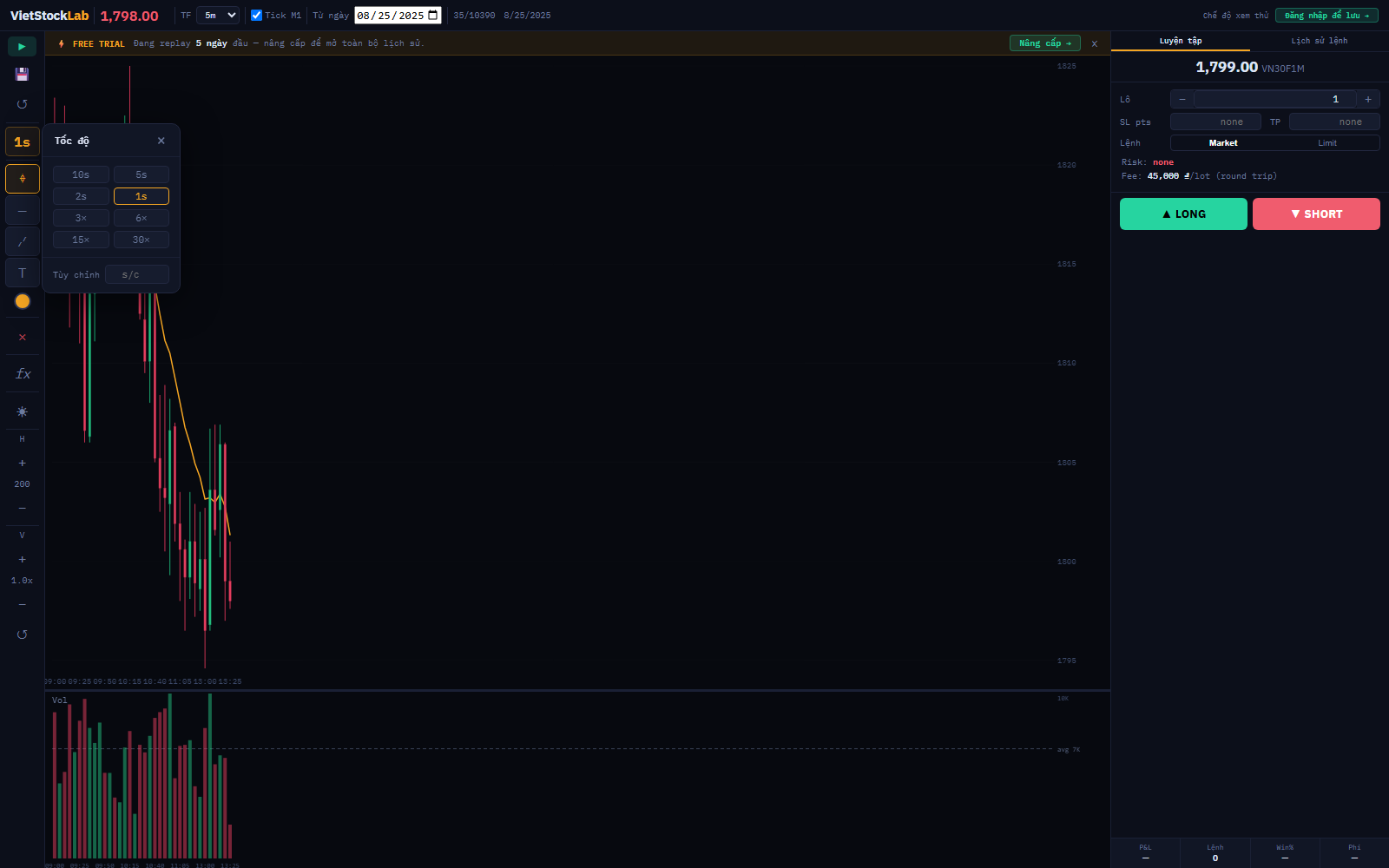The height and width of the screenshot is (868, 1389).
Task: Click the Win% stat at bottom
Action: point(1285,852)
